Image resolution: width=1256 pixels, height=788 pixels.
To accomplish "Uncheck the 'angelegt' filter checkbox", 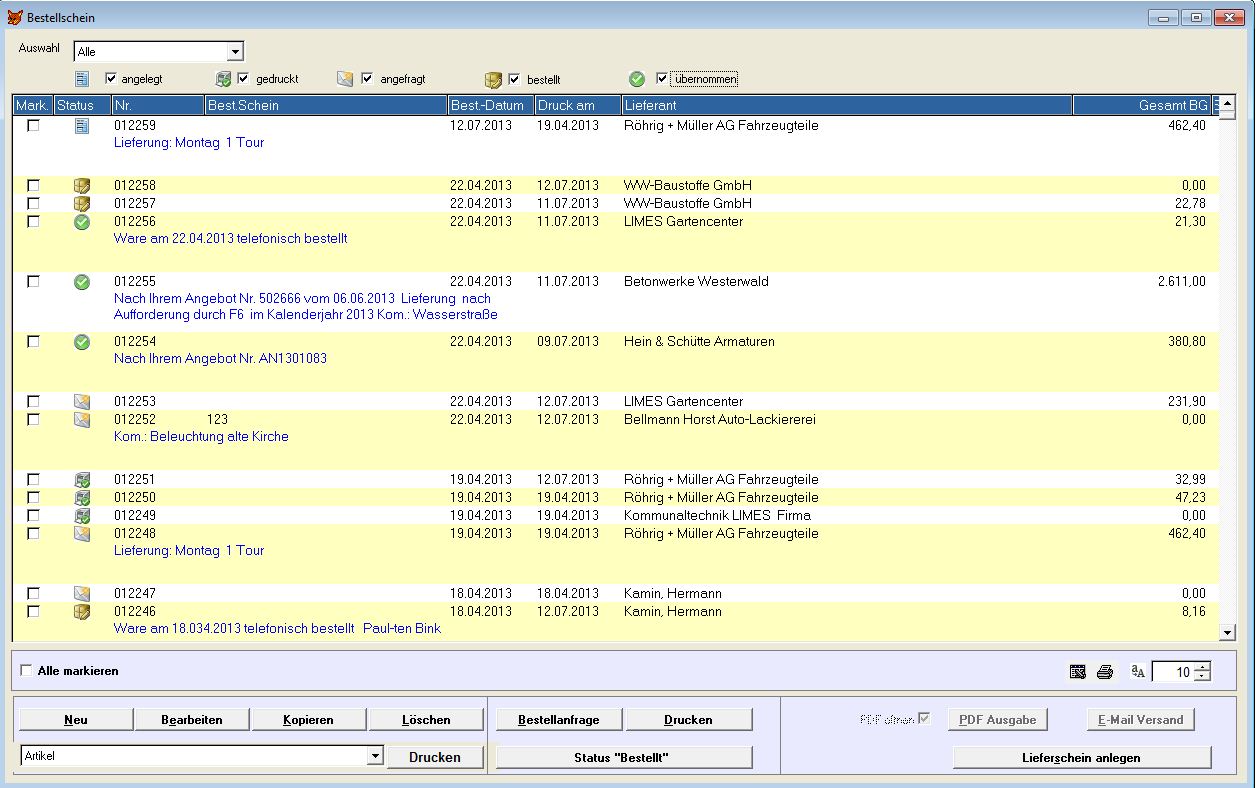I will tap(111, 79).
